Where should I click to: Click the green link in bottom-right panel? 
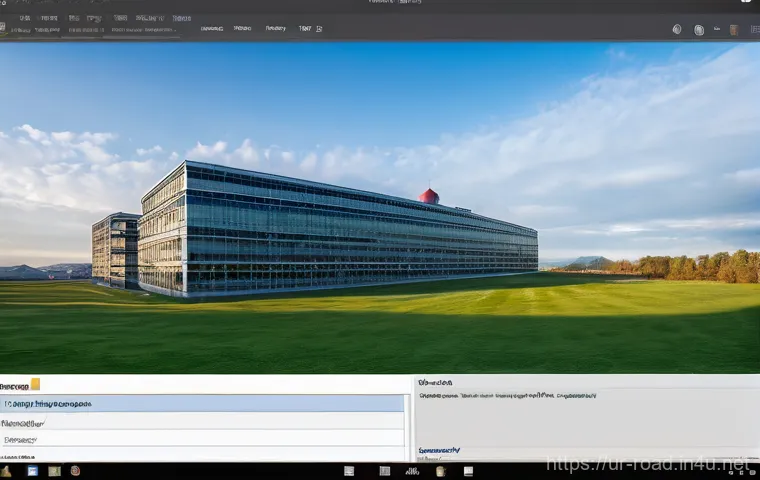440,451
